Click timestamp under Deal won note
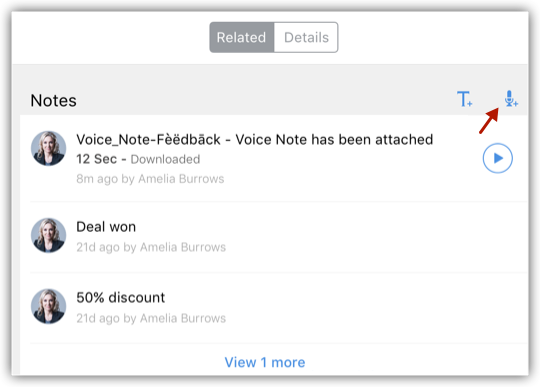Image resolution: width=540 pixels, height=387 pixels. pos(151,247)
